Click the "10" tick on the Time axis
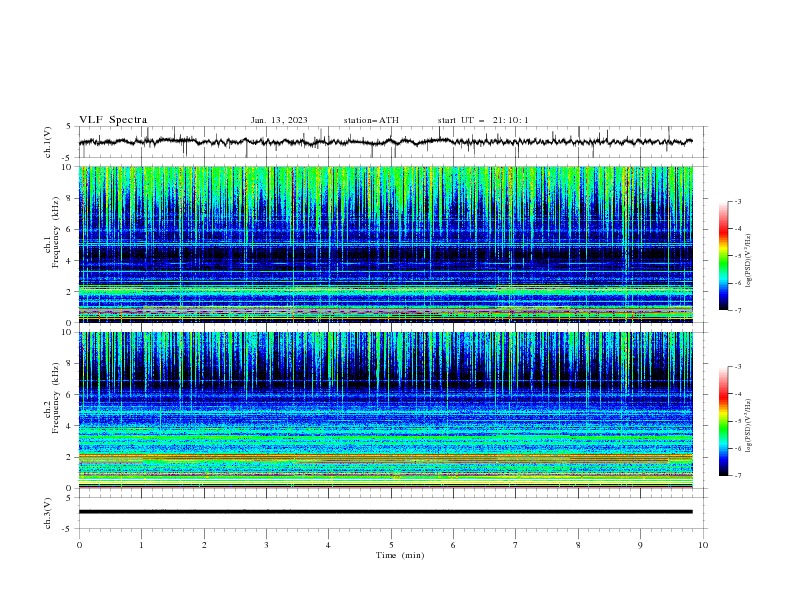The width and height of the screenshot is (792, 612). tap(703, 545)
